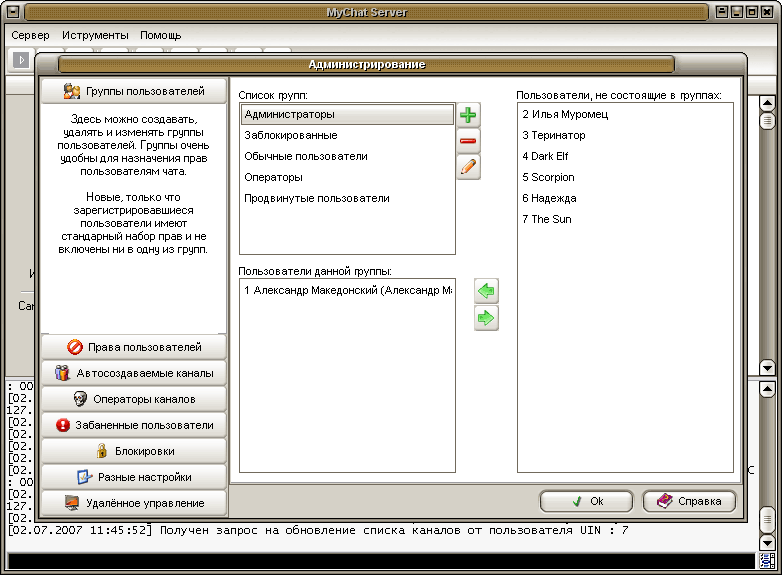
Task: Select the Операторы group
Action: coord(347,177)
